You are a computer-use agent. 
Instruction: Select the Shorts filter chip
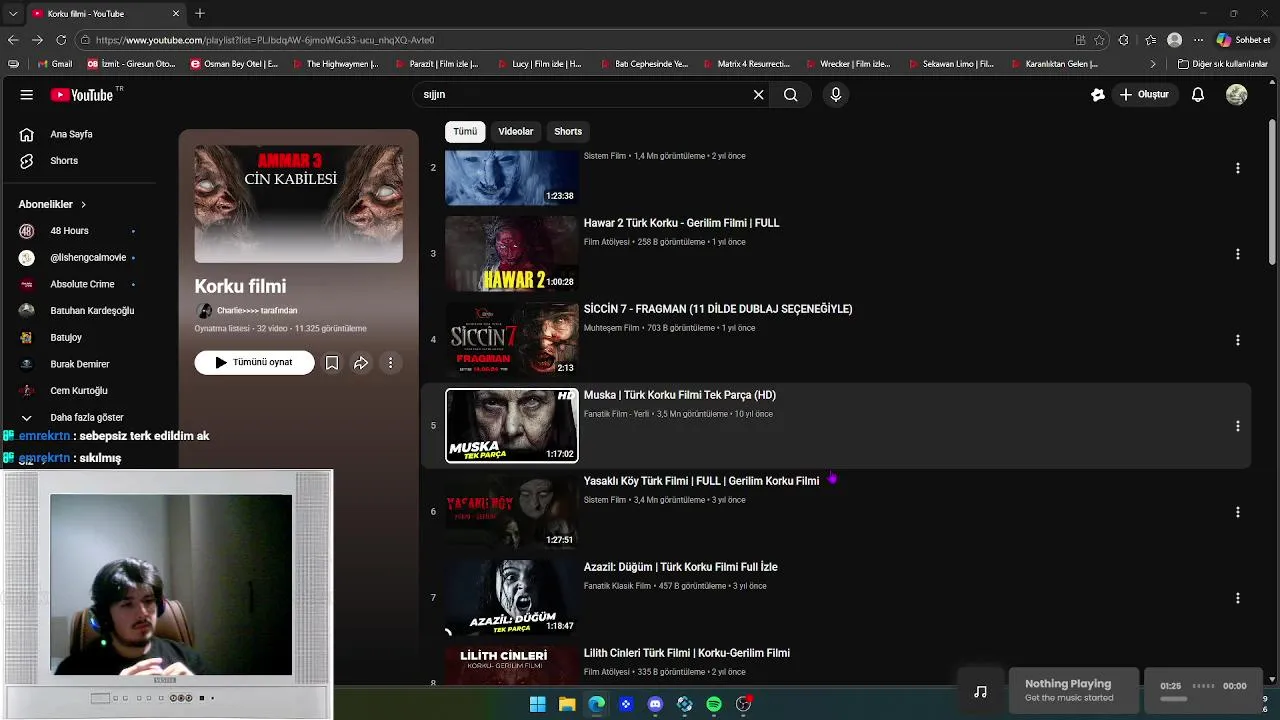(568, 132)
